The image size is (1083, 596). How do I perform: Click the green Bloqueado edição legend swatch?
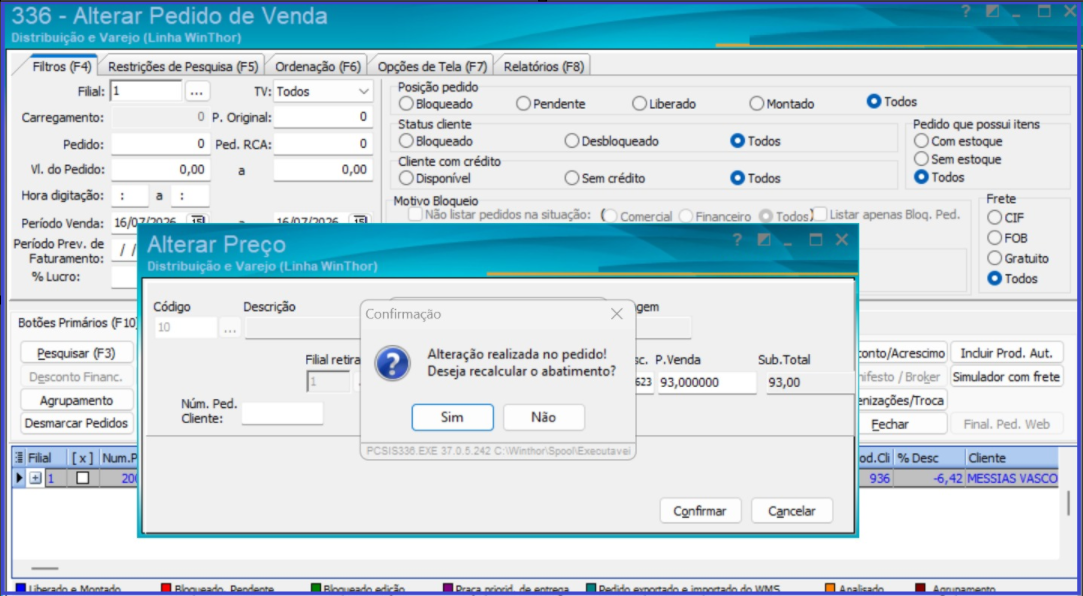tap(316, 589)
